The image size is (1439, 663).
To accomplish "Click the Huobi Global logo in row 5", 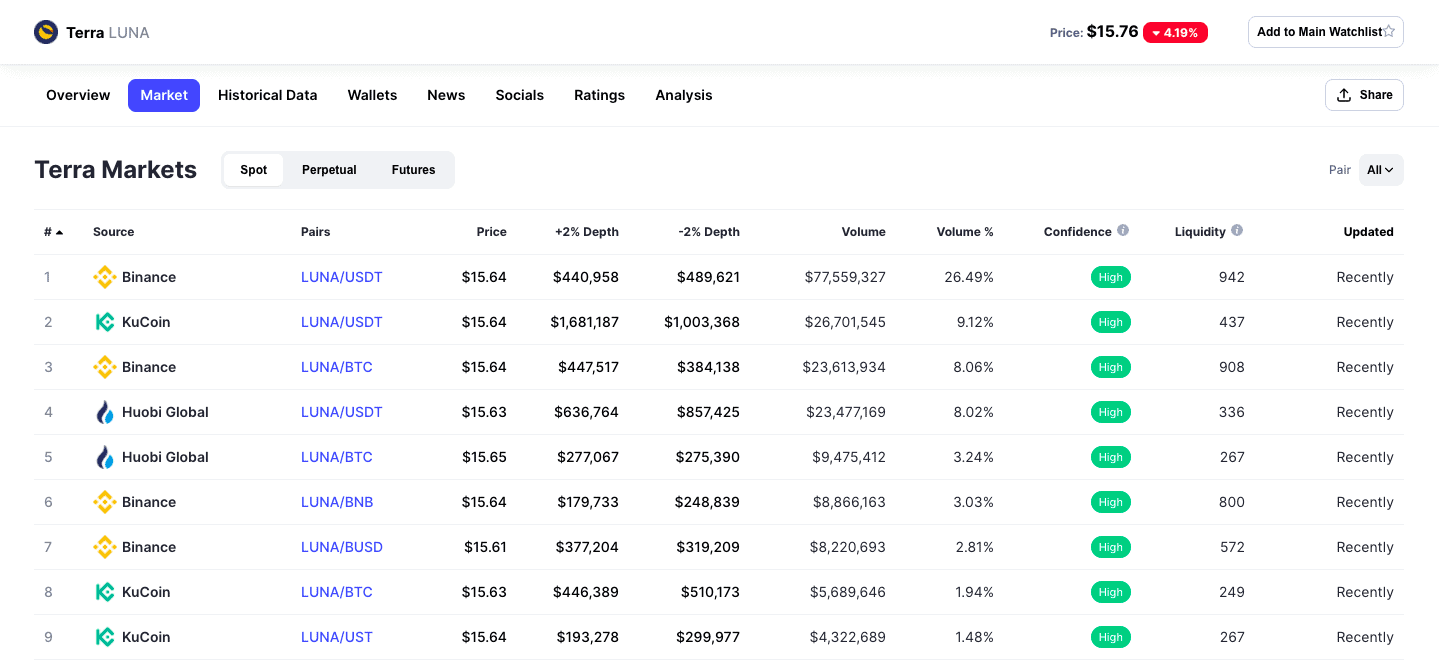I will click(104, 457).
